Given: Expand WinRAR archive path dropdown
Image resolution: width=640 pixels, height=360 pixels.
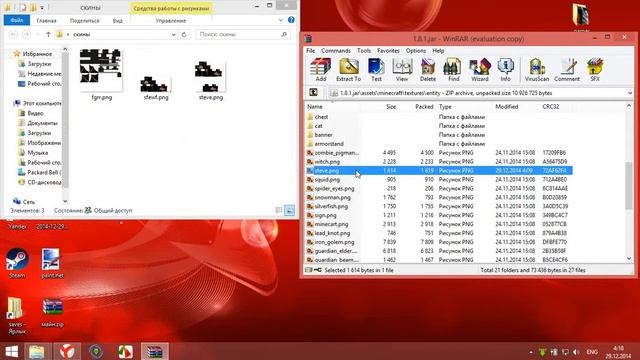Looking at the screenshot, I should pos(630,93).
